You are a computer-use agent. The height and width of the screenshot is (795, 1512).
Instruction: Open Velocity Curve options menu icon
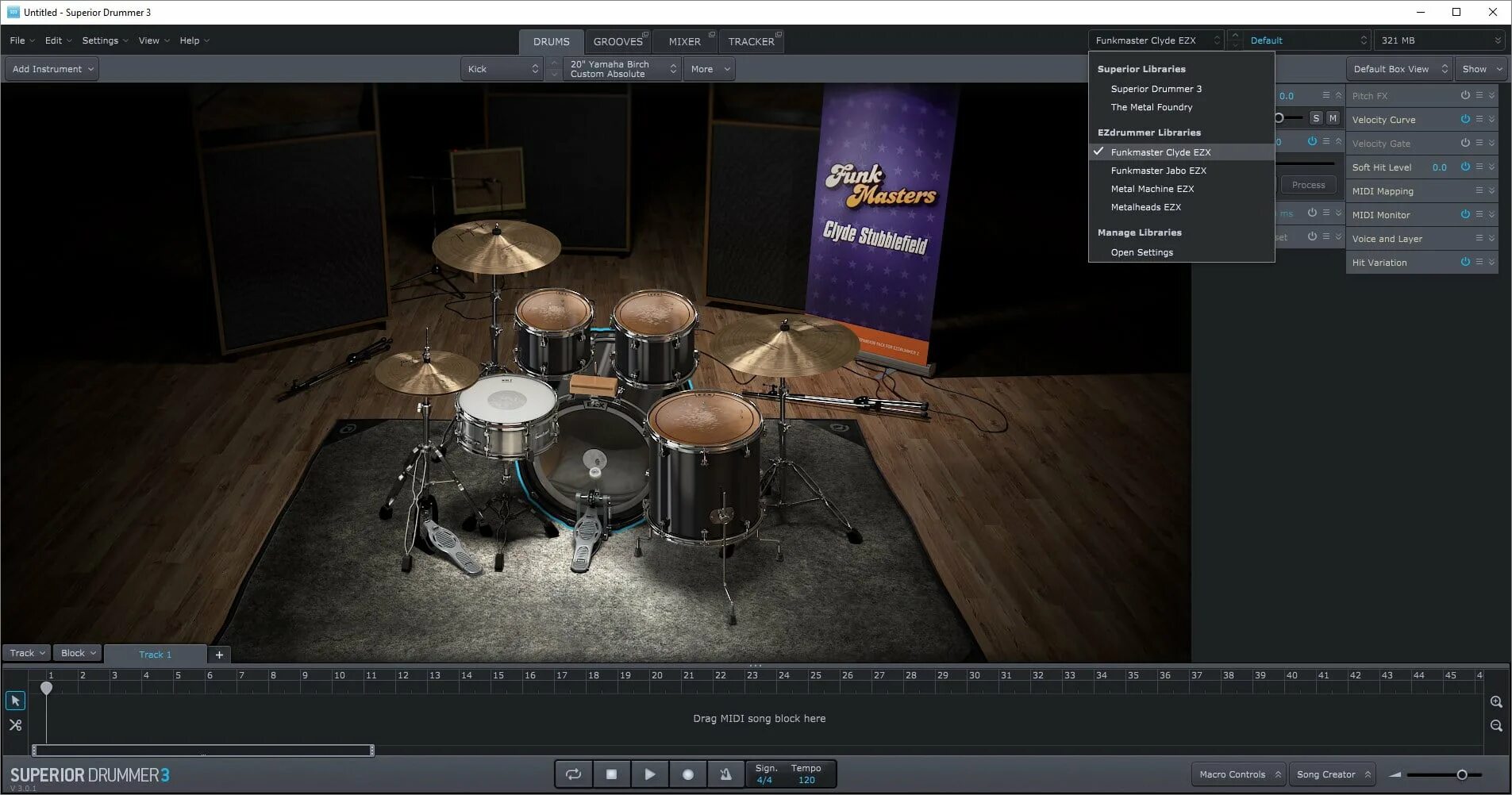coord(1479,119)
